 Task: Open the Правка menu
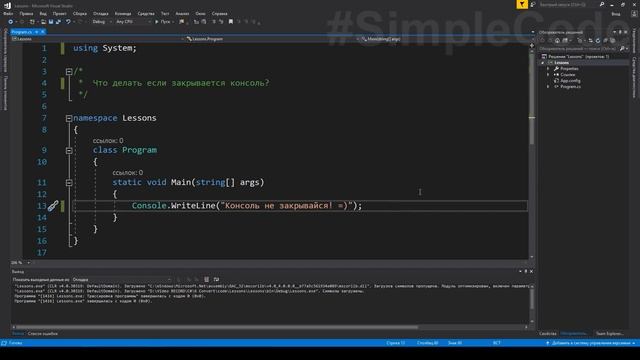point(26,13)
